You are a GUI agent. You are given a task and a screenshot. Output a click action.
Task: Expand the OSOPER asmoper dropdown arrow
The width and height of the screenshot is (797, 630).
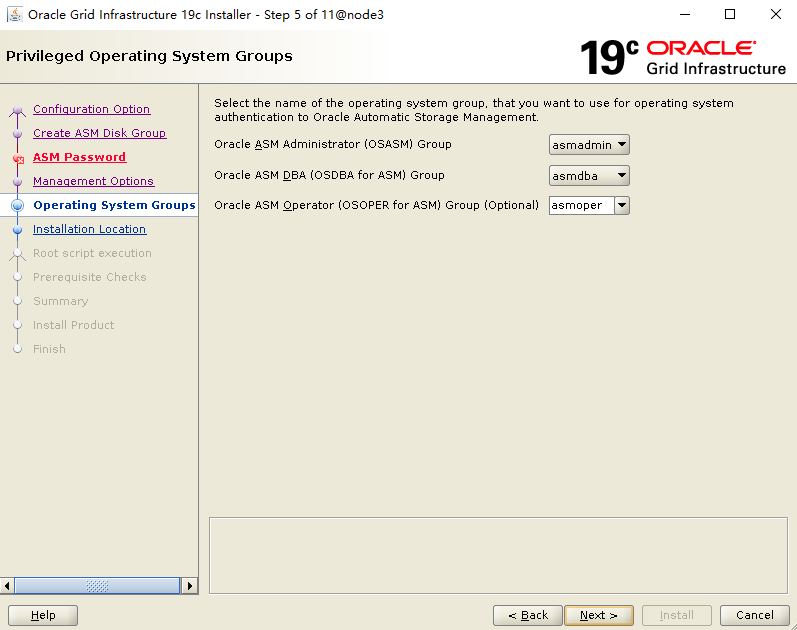tap(622, 205)
